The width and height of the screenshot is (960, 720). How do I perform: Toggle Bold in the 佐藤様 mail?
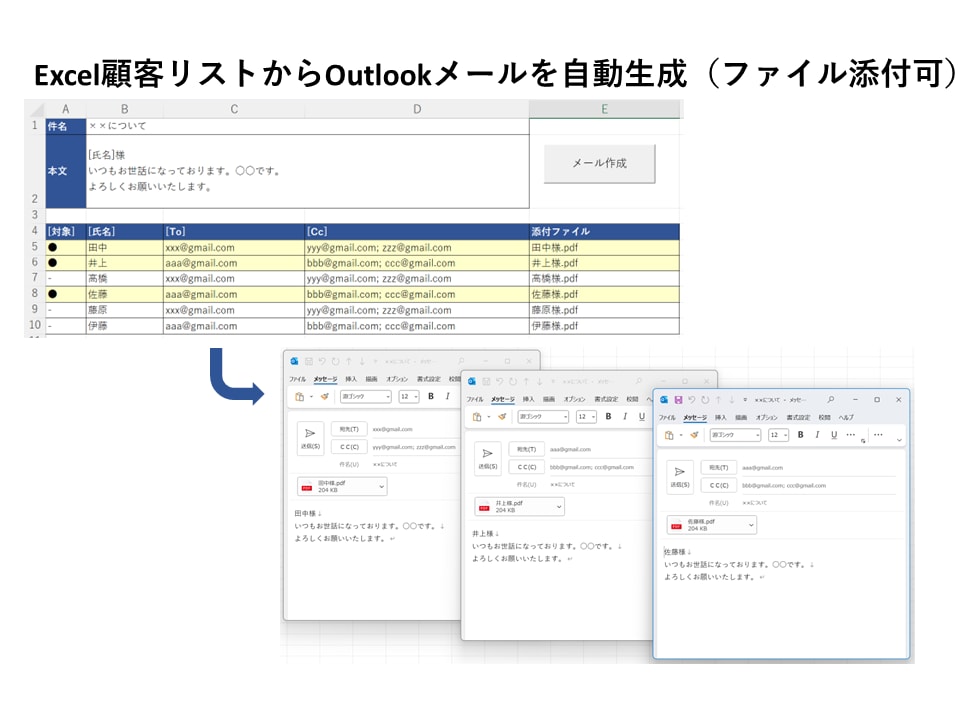[x=800, y=435]
